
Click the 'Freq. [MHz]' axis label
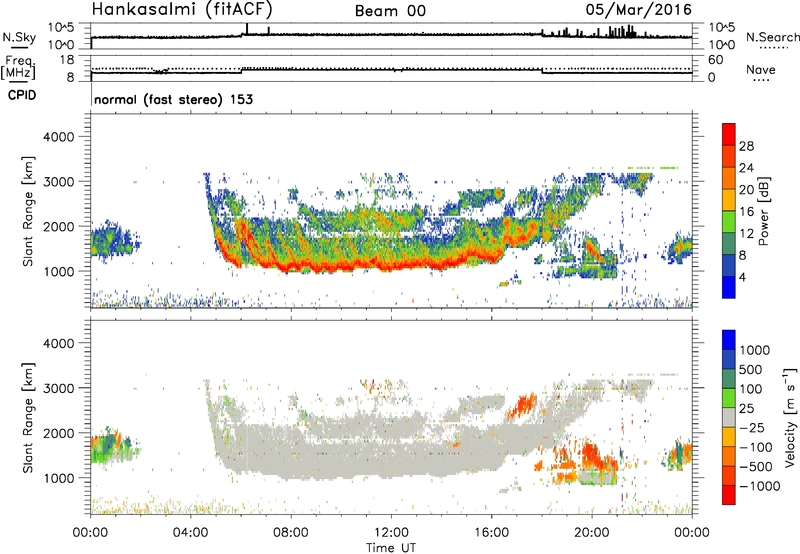pyautogui.click(x=18, y=67)
